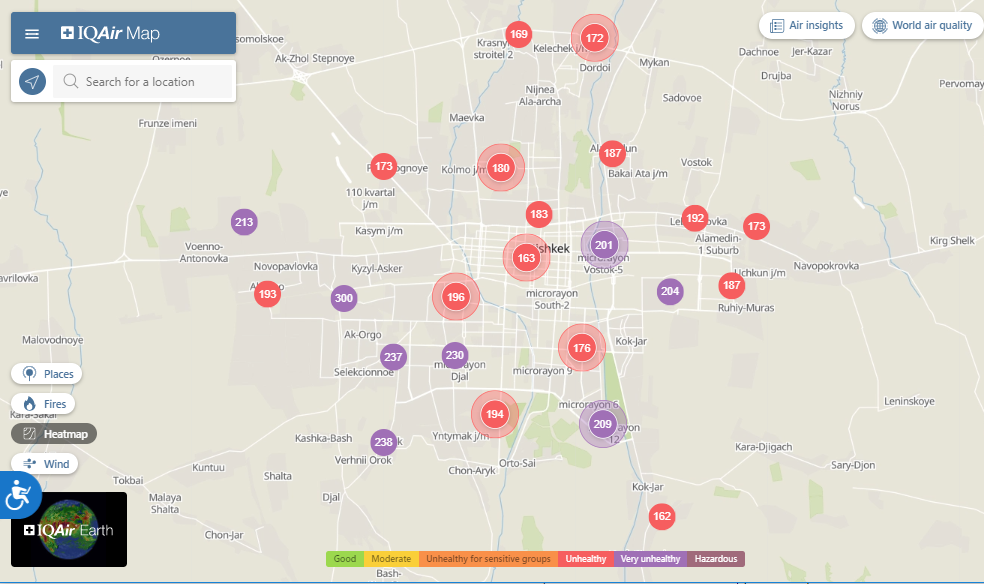This screenshot has height=584, width=984.
Task: Click the flame icon for Fires
Action: (x=29, y=404)
